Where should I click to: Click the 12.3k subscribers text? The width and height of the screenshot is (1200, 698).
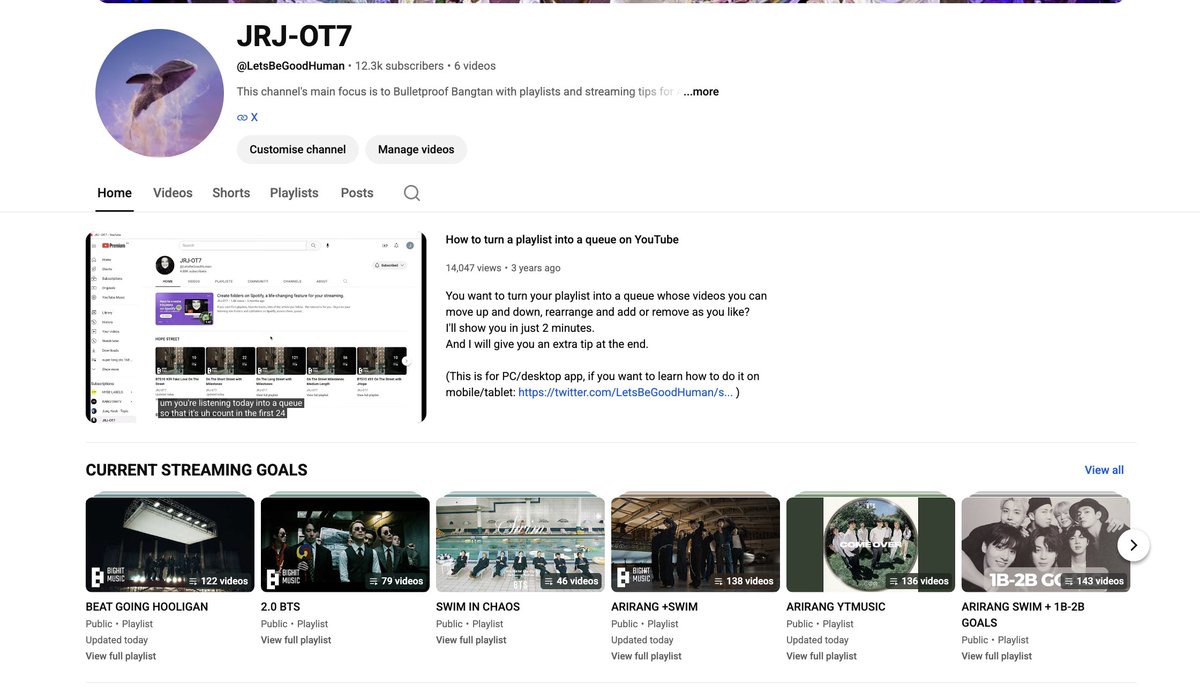tap(399, 66)
